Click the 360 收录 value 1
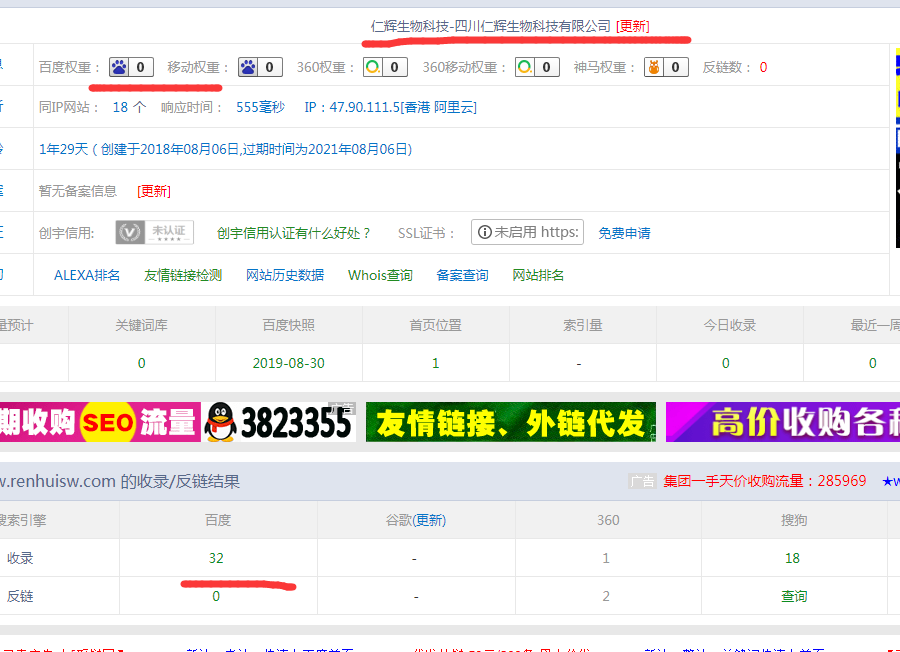The width and height of the screenshot is (900, 652). click(606, 558)
